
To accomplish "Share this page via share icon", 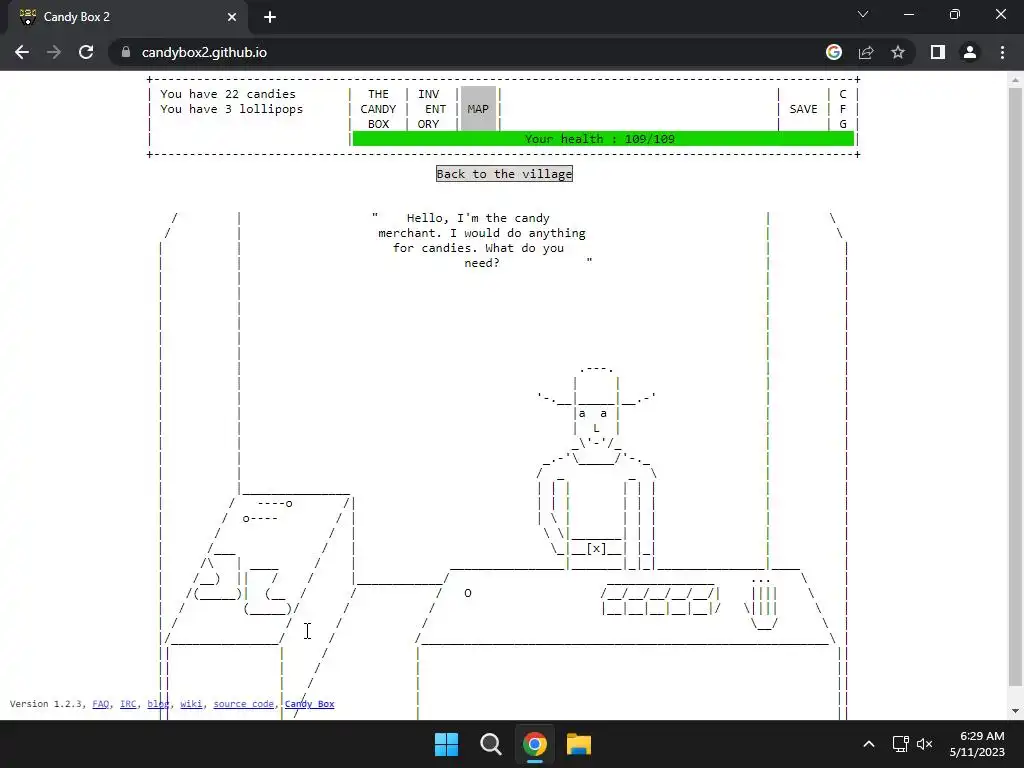I will point(866,52).
